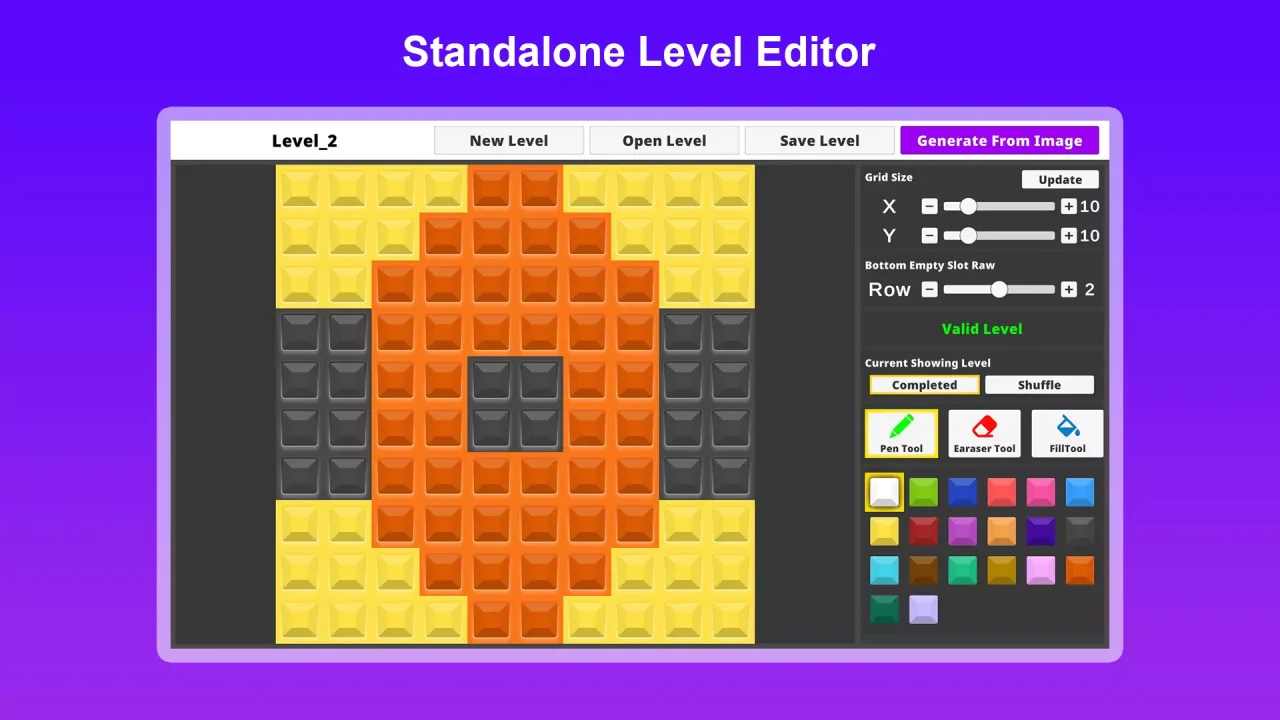Pick the dark teal green block swatch
Screen dimensions: 1280x720
click(x=884, y=609)
